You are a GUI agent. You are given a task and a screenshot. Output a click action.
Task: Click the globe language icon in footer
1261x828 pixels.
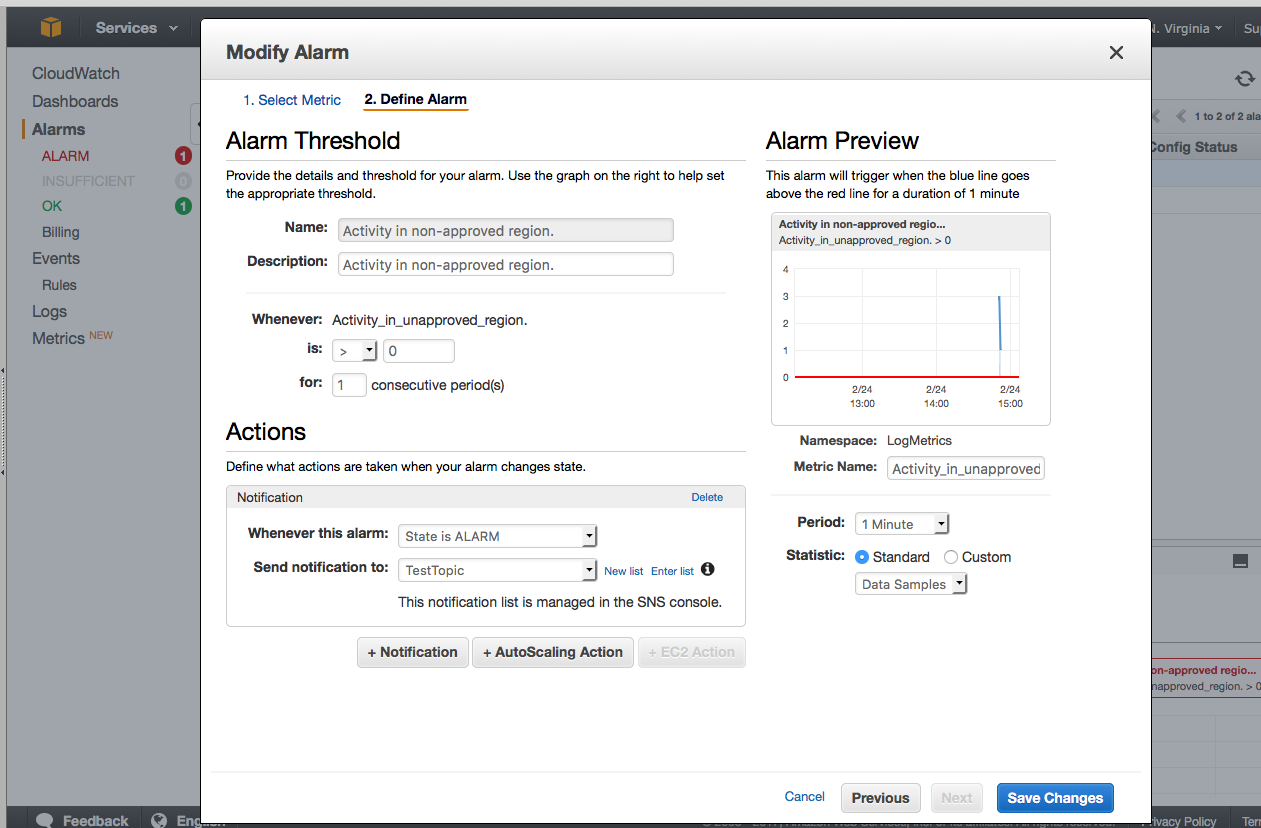pyautogui.click(x=159, y=820)
